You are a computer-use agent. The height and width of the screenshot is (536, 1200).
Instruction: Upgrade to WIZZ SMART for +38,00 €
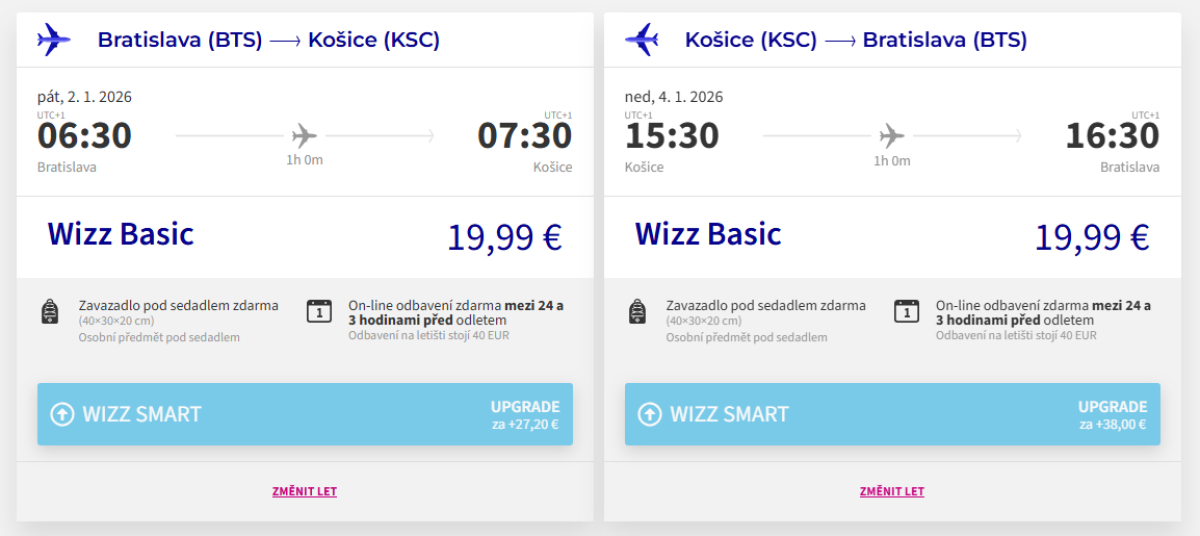(892, 414)
